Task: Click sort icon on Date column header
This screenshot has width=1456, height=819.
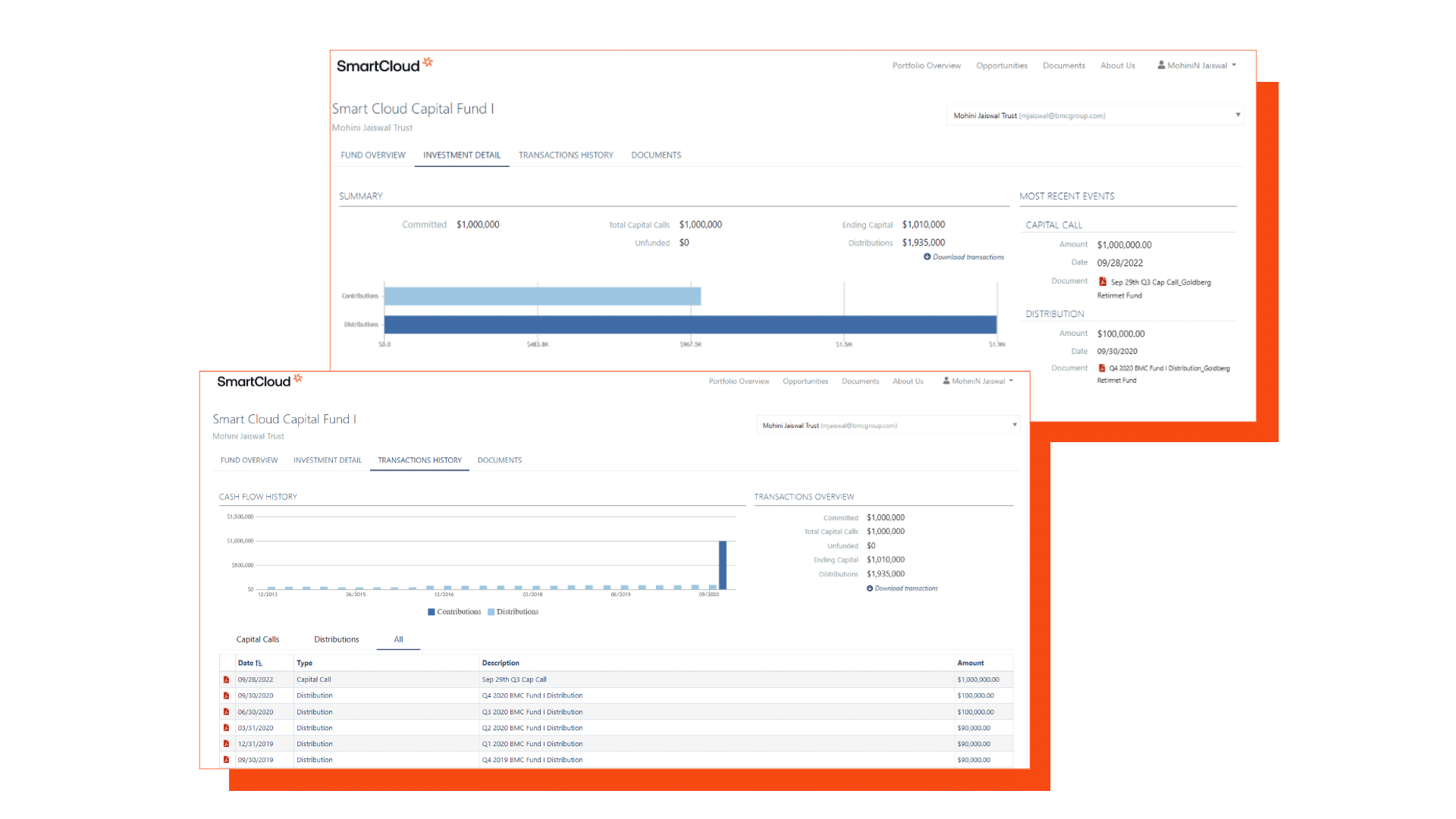Action: 259,664
